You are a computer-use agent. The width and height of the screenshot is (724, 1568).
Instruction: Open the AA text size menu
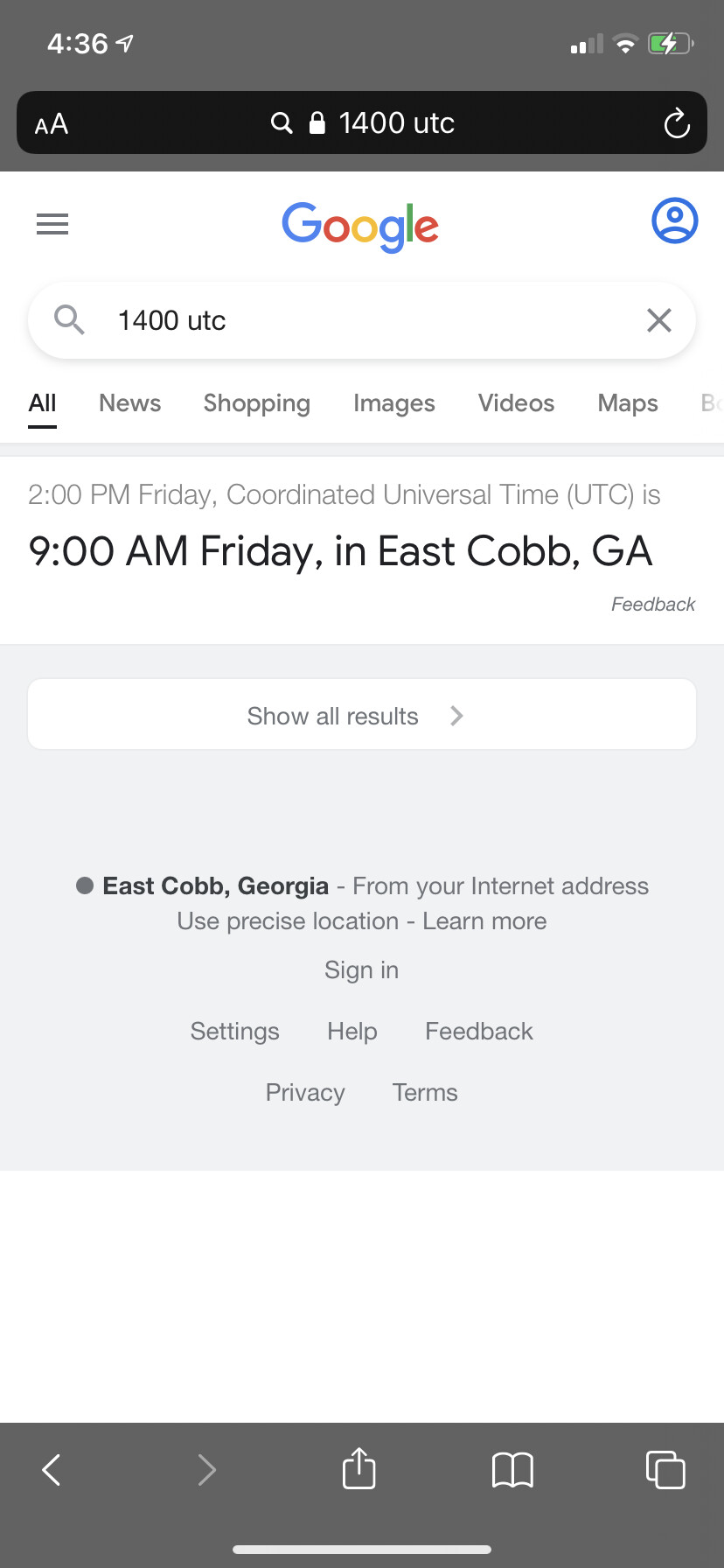pyautogui.click(x=52, y=124)
